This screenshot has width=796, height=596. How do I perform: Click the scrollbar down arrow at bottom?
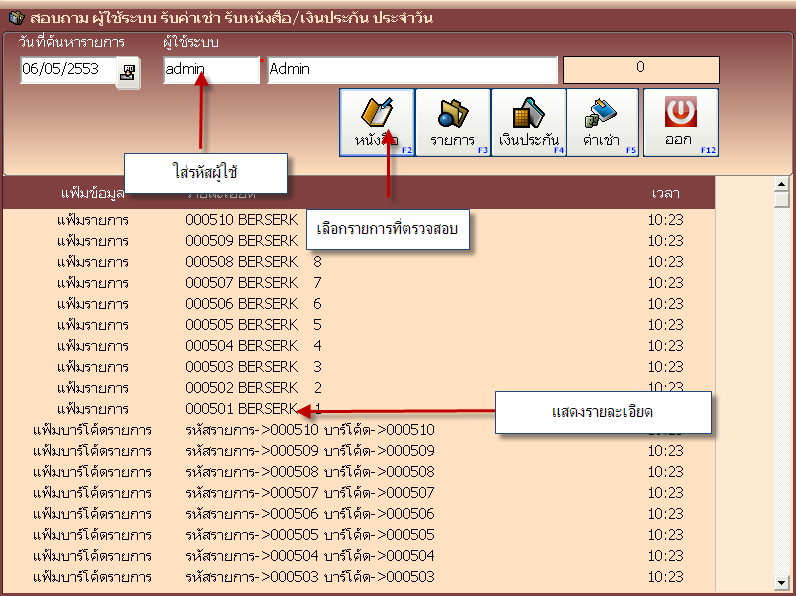tap(782, 582)
